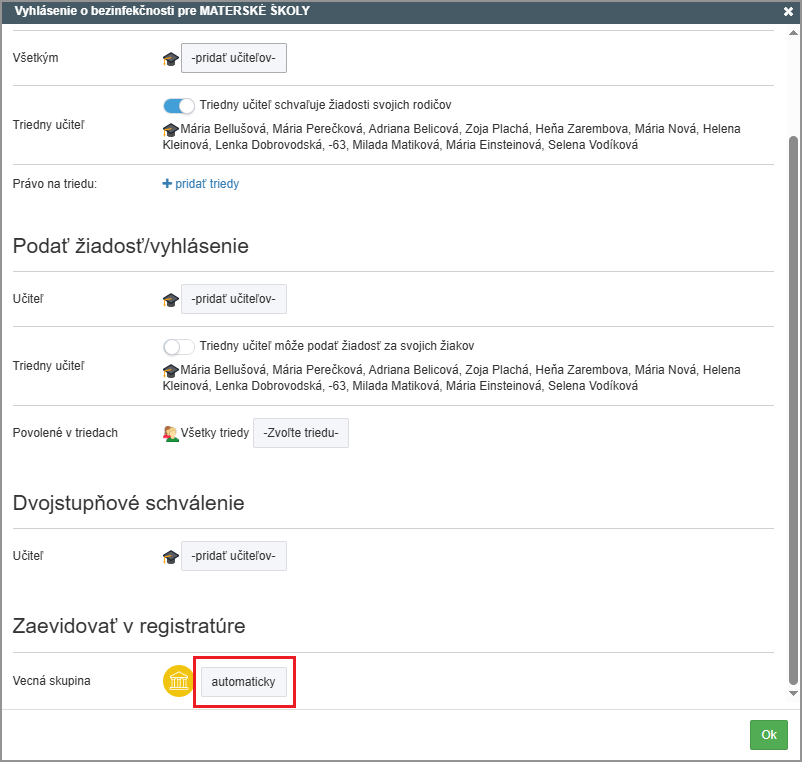The image size is (802, 762).
Task: Open -pridať učiteľov- in the Všetkým row
Action: [234, 59]
